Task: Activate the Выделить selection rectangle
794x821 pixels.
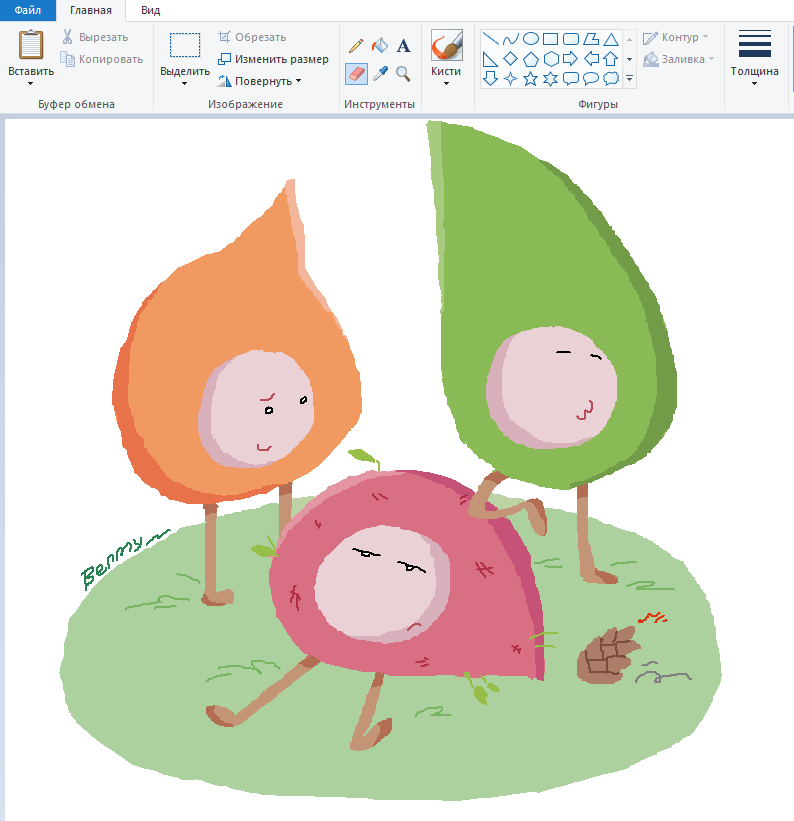Action: [x=185, y=45]
